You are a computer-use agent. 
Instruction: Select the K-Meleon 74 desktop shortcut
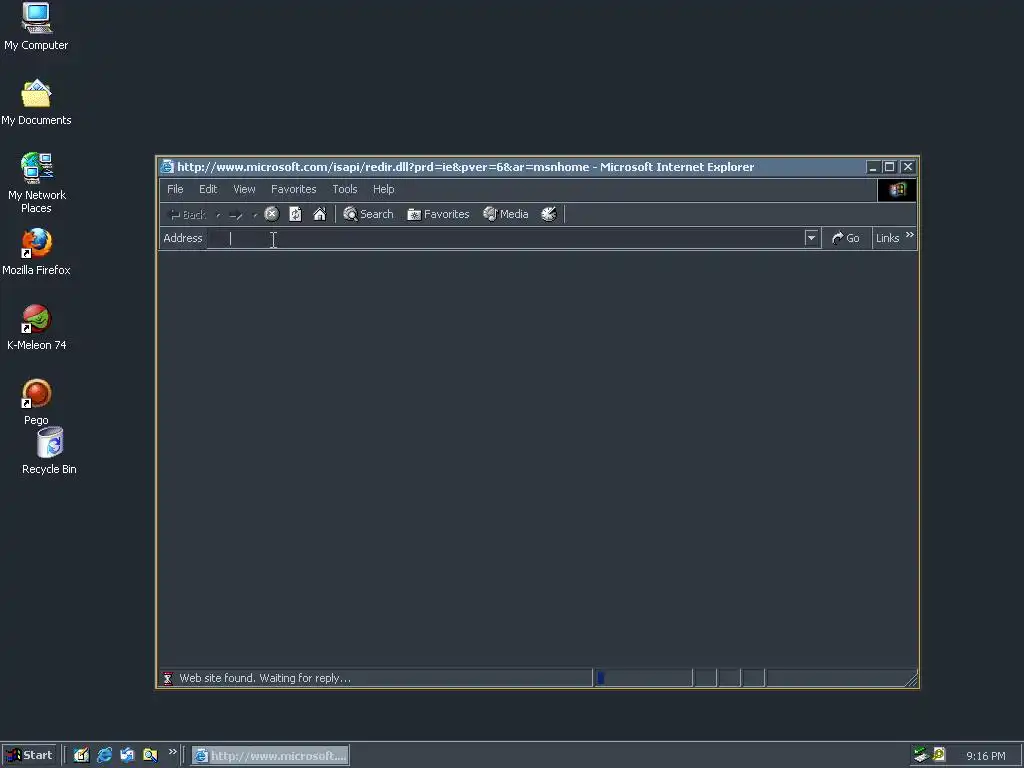tap(37, 327)
